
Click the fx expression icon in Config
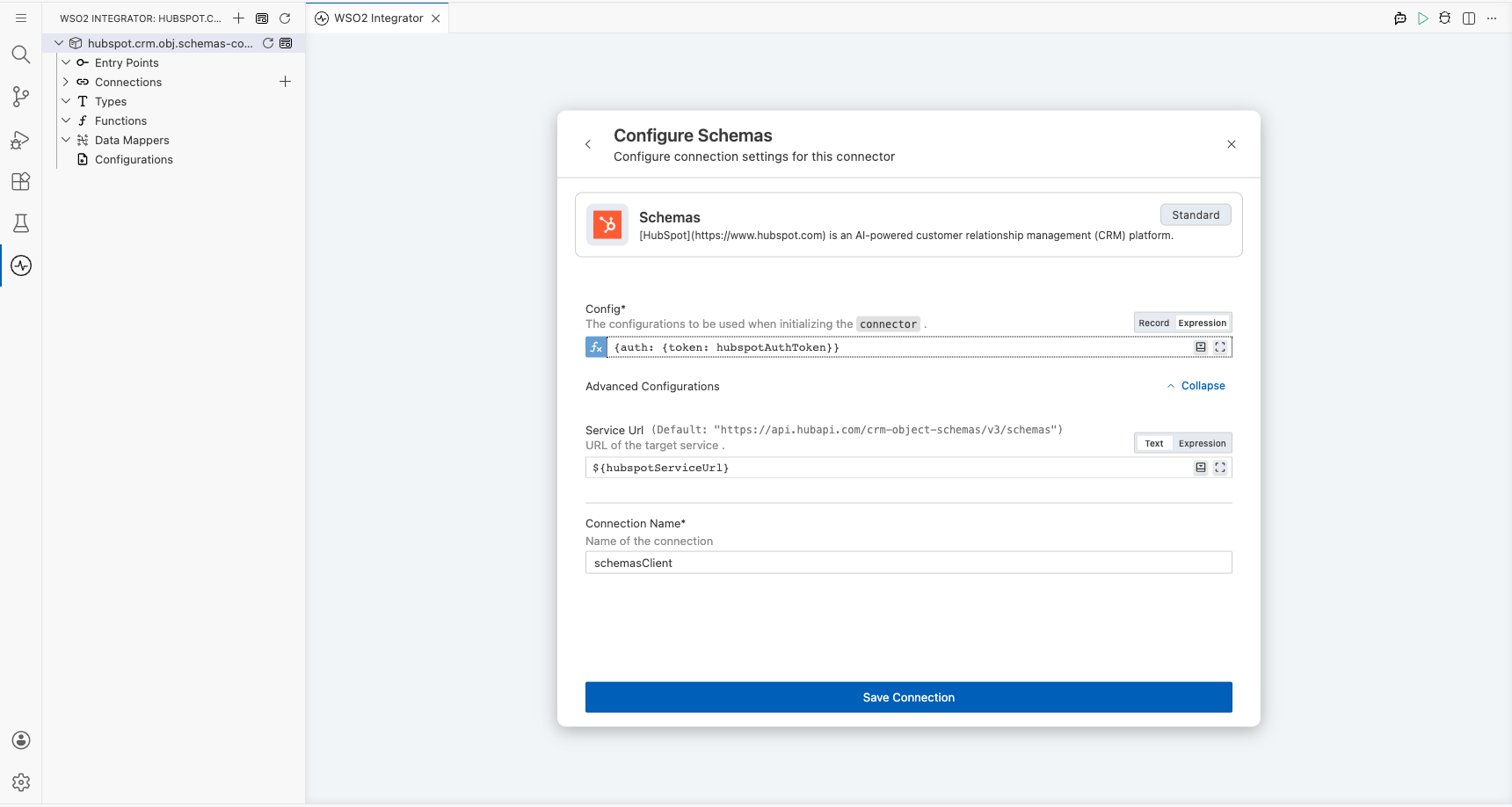596,347
